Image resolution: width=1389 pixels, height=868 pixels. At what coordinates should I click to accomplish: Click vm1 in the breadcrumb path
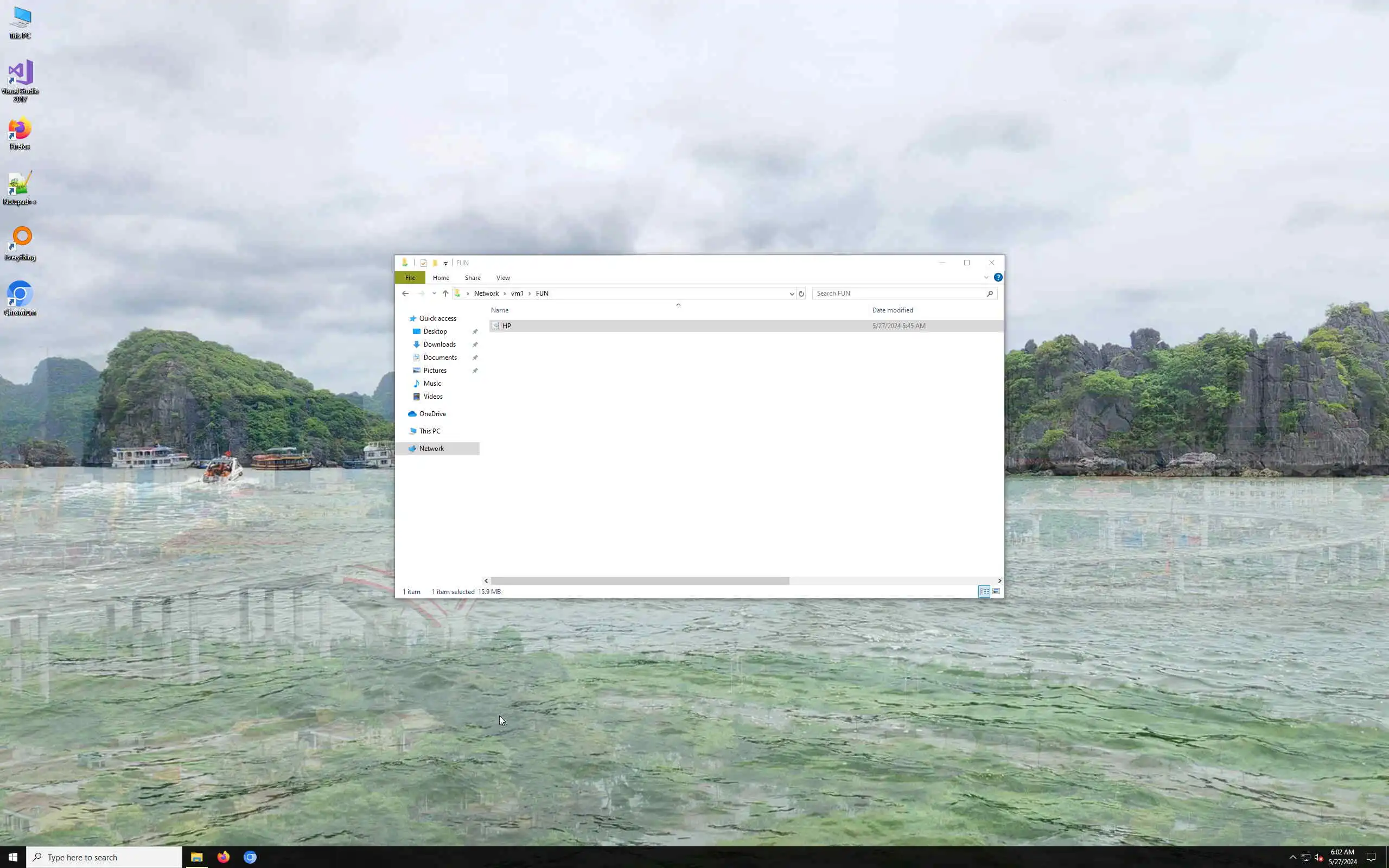click(x=517, y=293)
